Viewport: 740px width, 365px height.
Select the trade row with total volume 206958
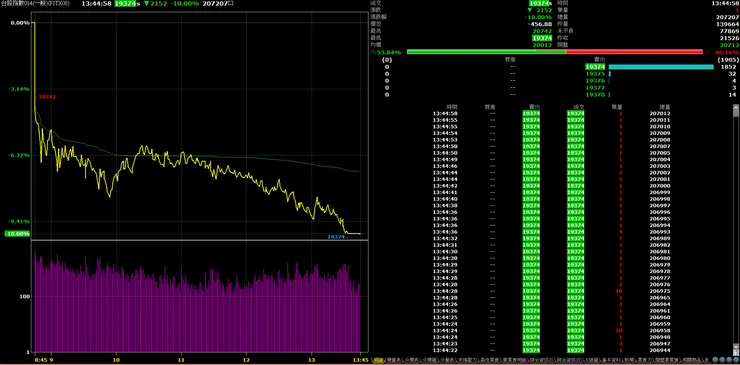tap(552, 331)
